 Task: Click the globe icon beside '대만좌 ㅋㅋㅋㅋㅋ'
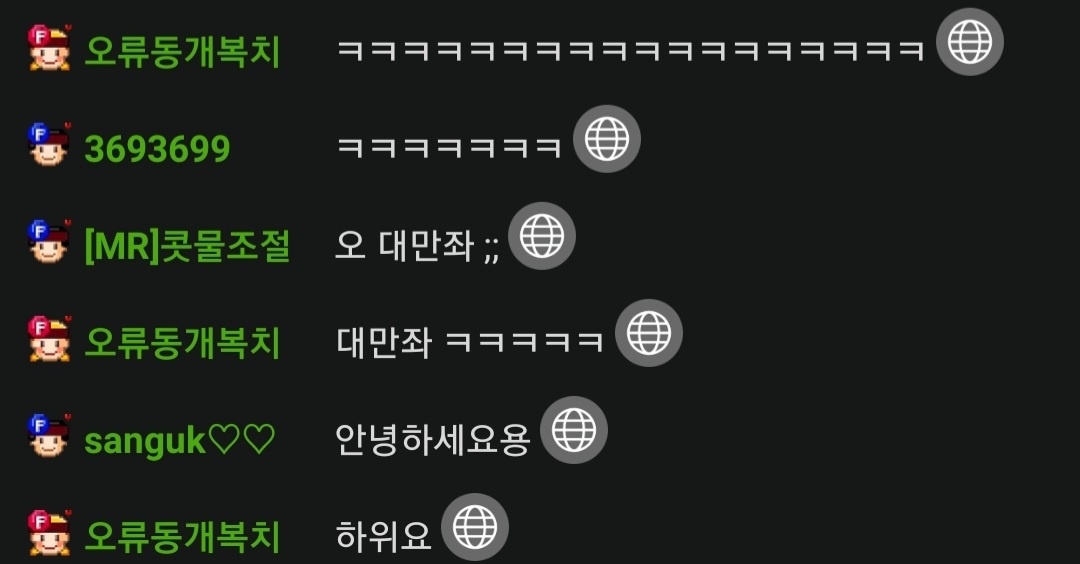pyautogui.click(x=649, y=333)
